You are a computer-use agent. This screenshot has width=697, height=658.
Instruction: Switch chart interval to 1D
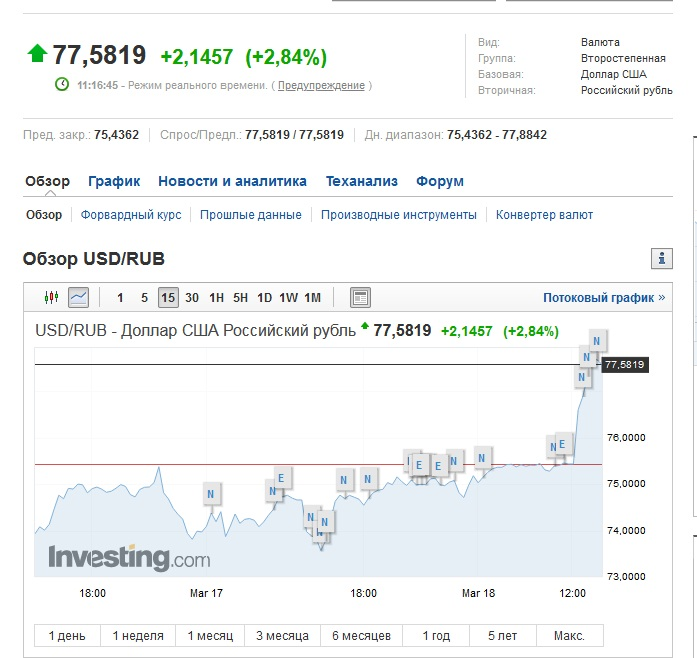pyautogui.click(x=264, y=297)
